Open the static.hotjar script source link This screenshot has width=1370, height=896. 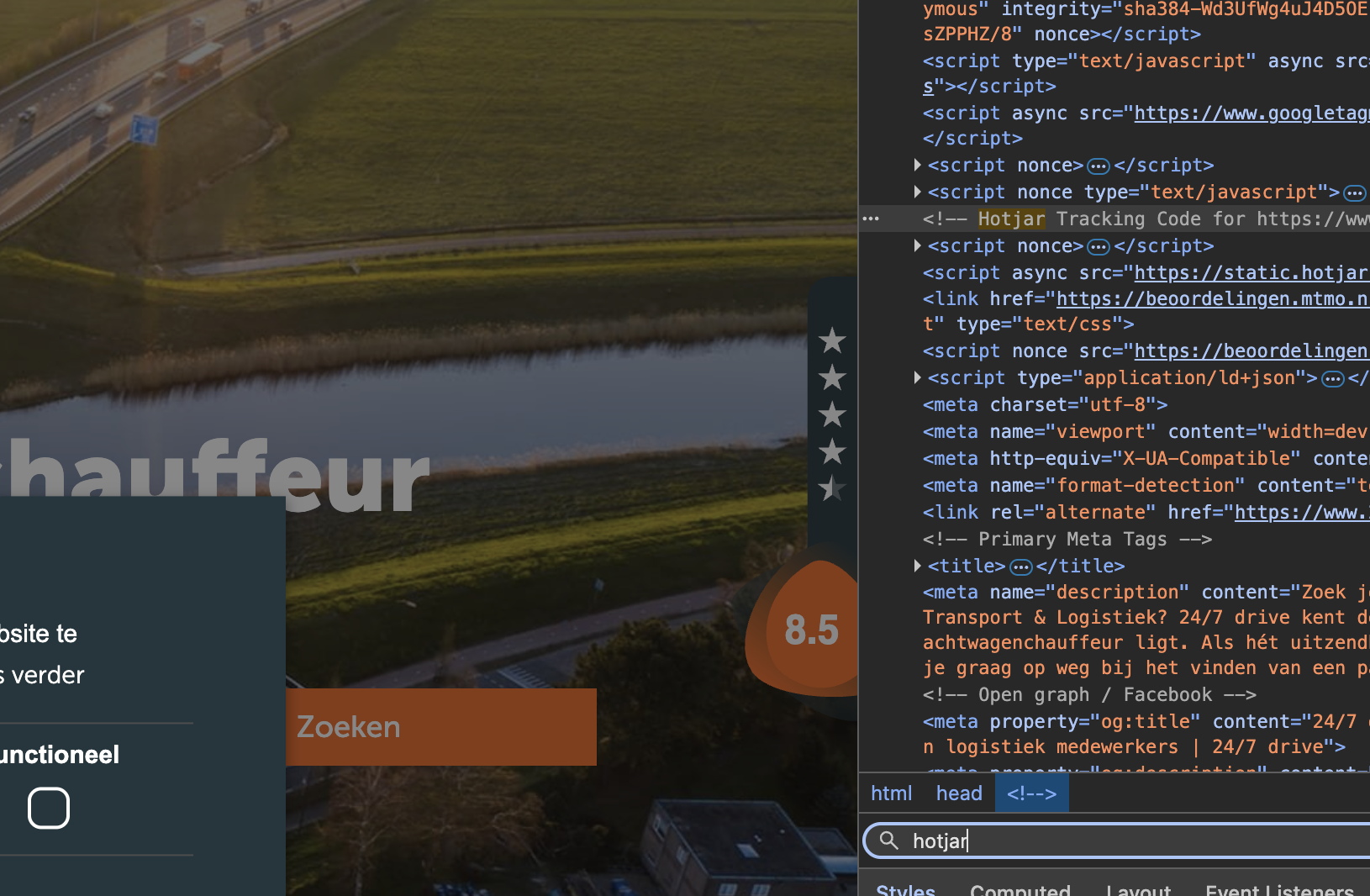(x=1251, y=273)
